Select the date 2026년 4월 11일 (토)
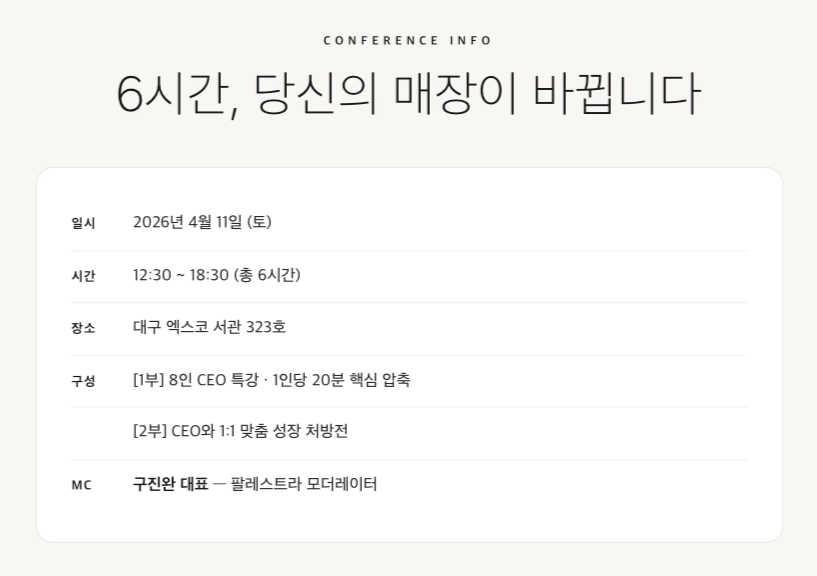 point(202,222)
